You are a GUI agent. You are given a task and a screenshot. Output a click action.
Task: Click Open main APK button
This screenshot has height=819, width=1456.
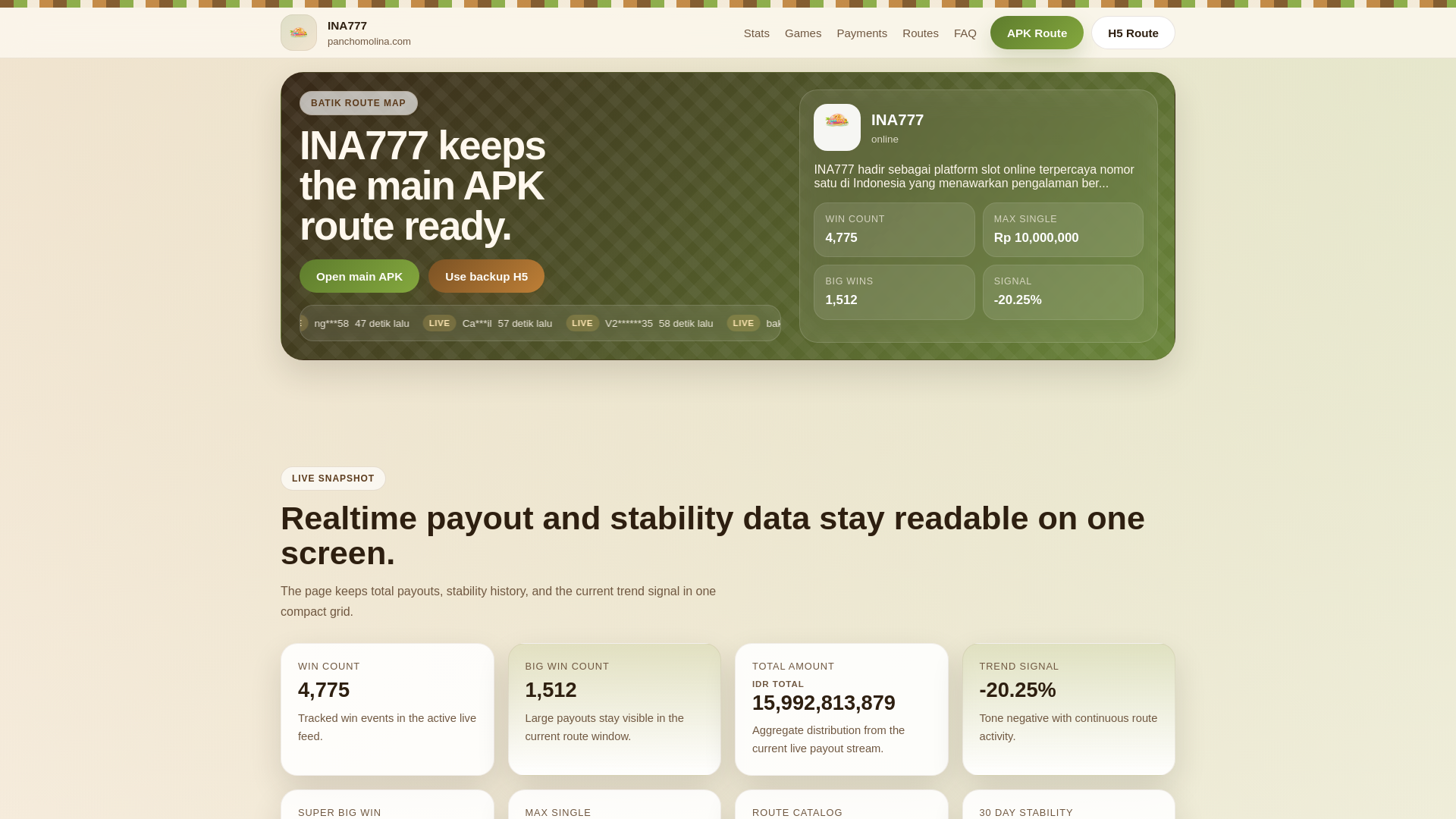click(359, 276)
